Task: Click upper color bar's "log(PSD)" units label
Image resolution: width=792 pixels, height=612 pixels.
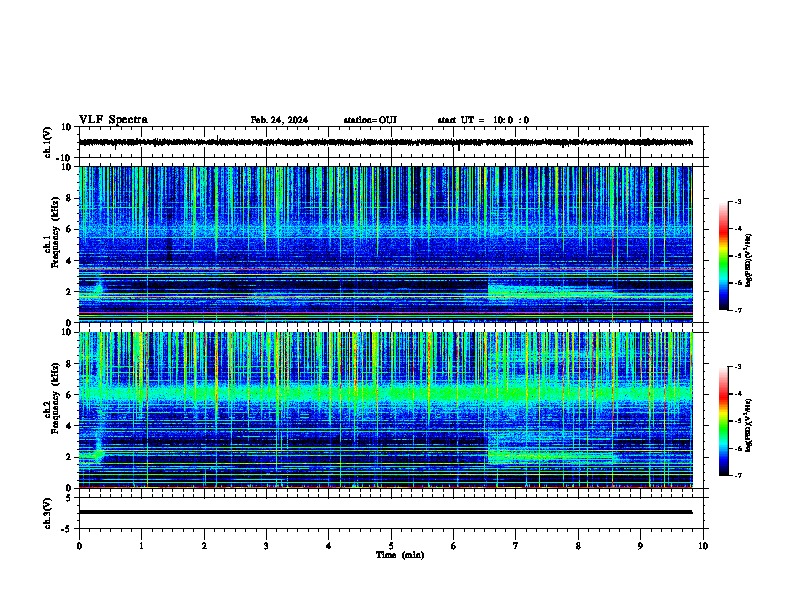Action: pos(749,260)
